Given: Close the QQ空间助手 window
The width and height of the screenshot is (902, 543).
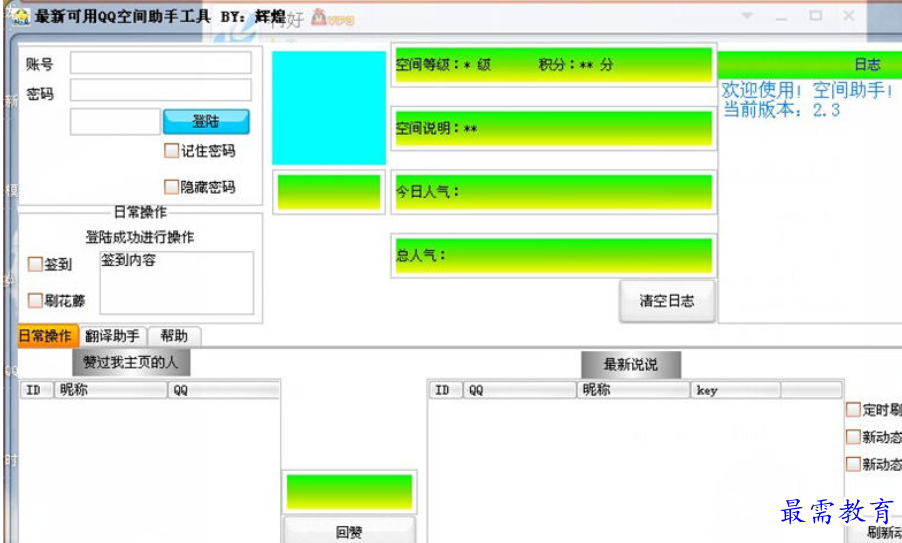Looking at the screenshot, I should coord(849,16).
